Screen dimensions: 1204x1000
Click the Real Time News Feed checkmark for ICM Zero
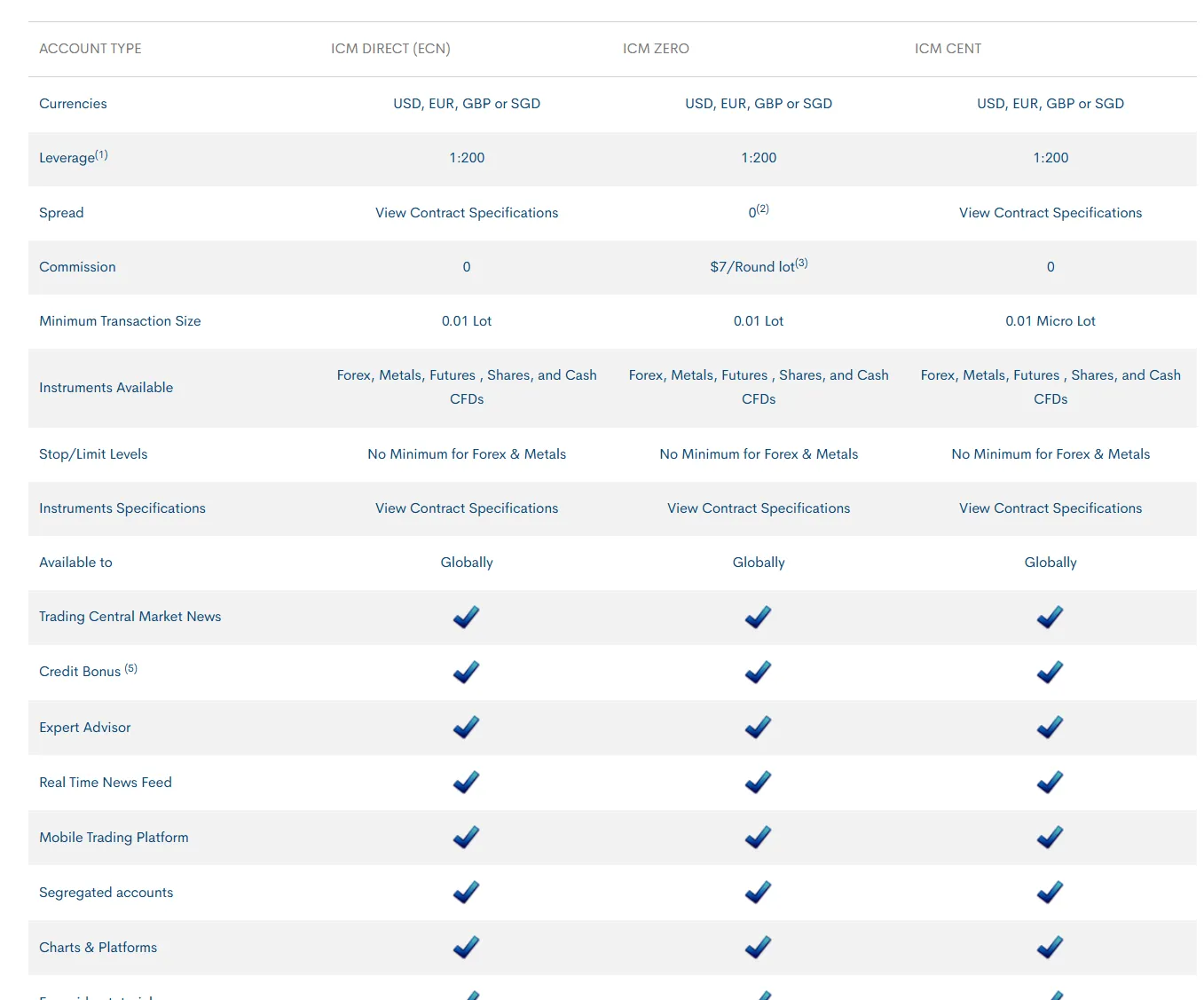[759, 782]
